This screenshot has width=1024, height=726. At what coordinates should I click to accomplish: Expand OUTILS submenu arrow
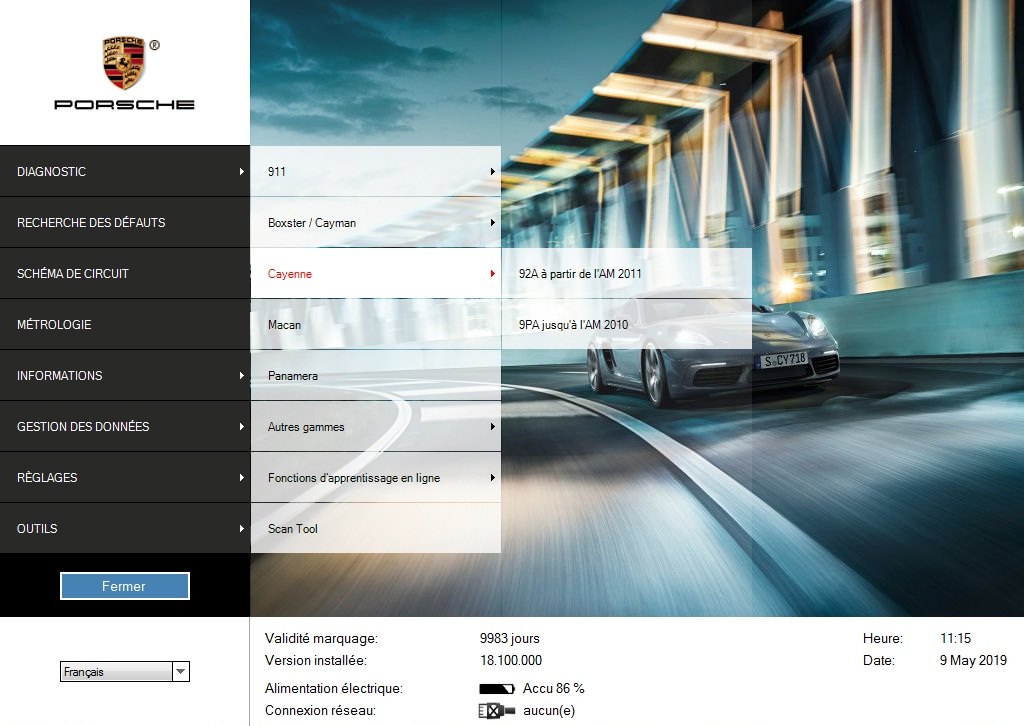coord(242,528)
